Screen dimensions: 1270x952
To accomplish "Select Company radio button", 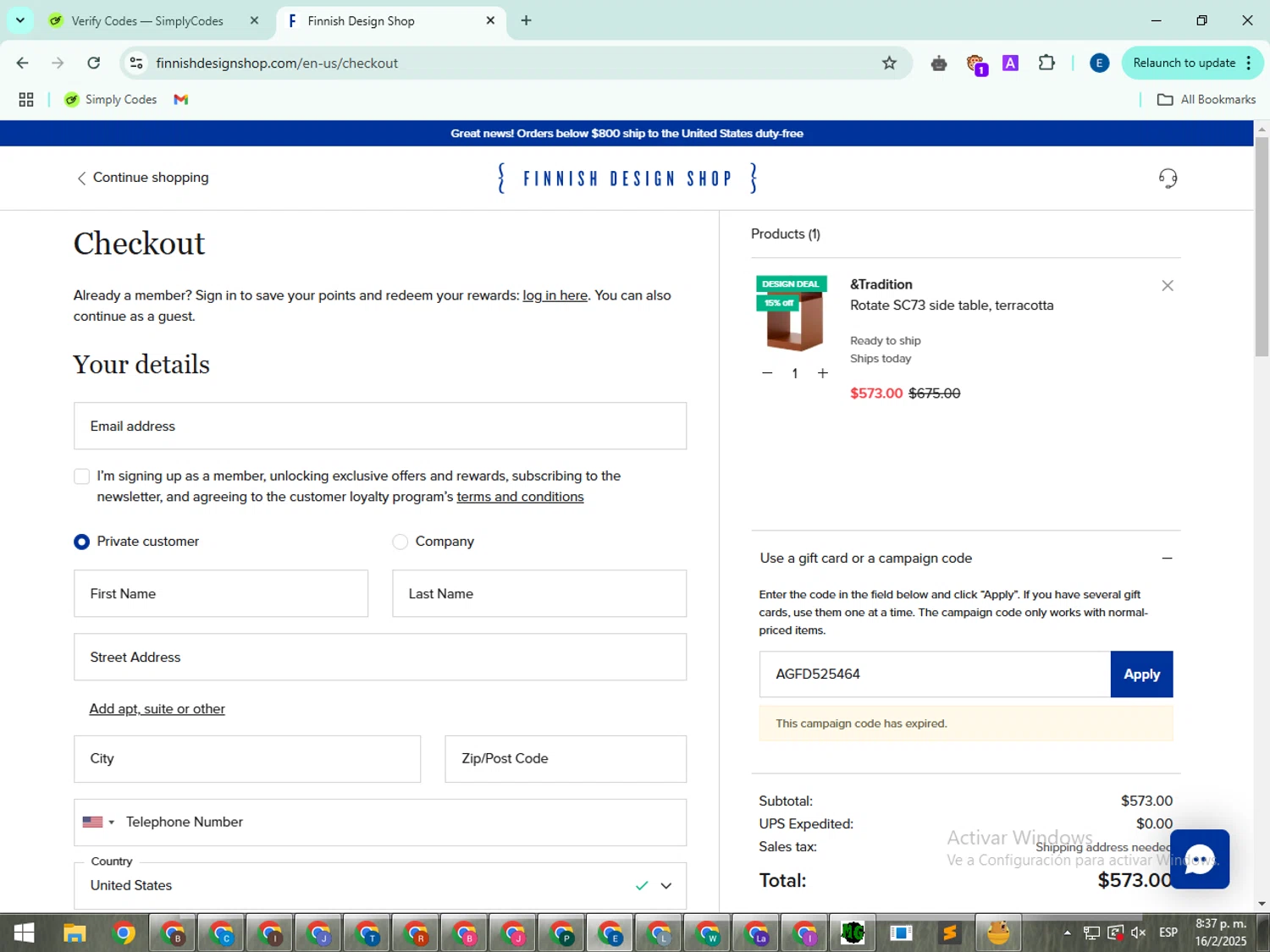I will click(400, 542).
